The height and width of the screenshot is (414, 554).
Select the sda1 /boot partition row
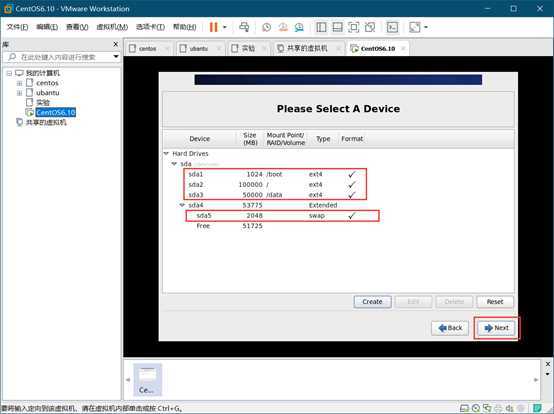(x=275, y=174)
